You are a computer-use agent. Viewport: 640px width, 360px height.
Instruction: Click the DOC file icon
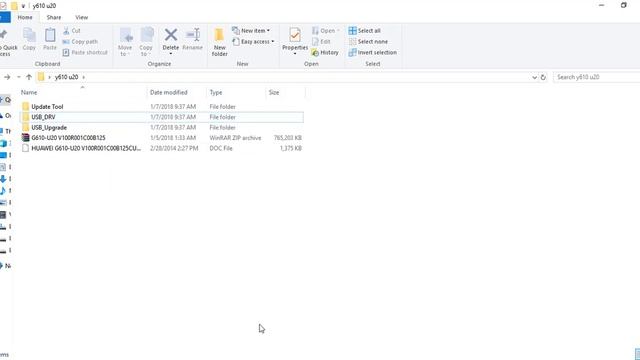pos(25,149)
